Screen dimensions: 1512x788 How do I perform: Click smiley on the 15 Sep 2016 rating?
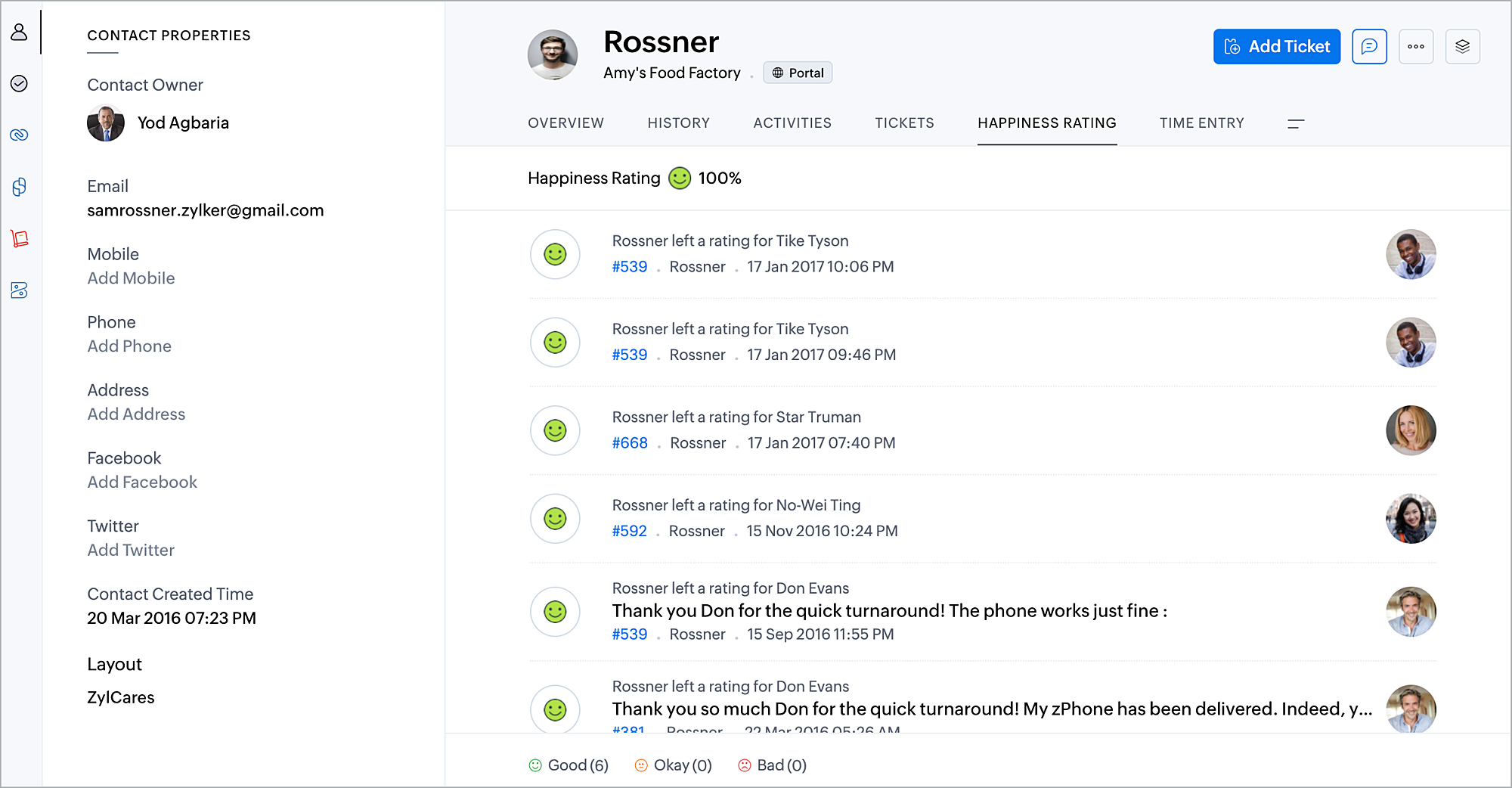coord(555,612)
